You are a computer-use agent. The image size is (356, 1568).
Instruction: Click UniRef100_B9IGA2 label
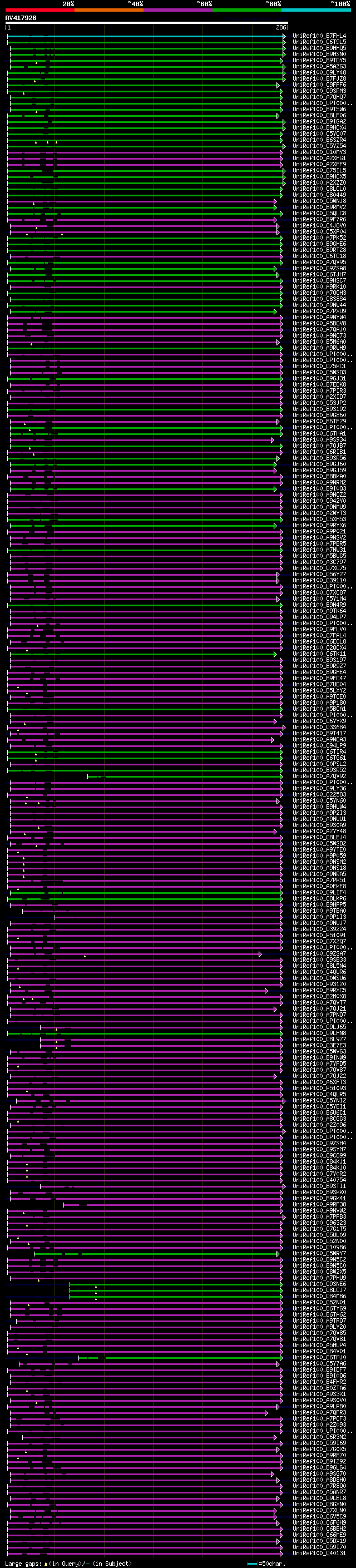click(319, 122)
